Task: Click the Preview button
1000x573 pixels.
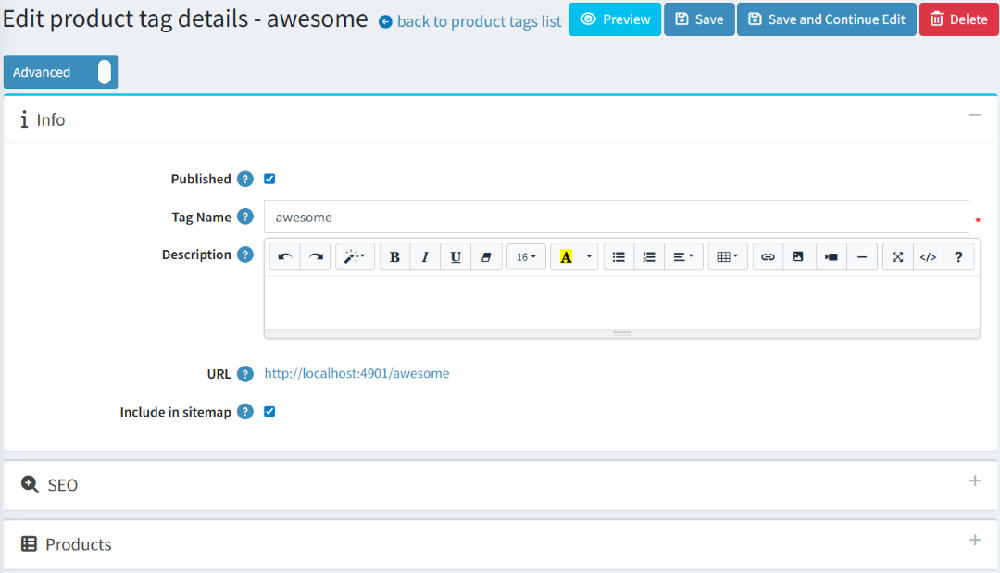Action: click(x=615, y=19)
